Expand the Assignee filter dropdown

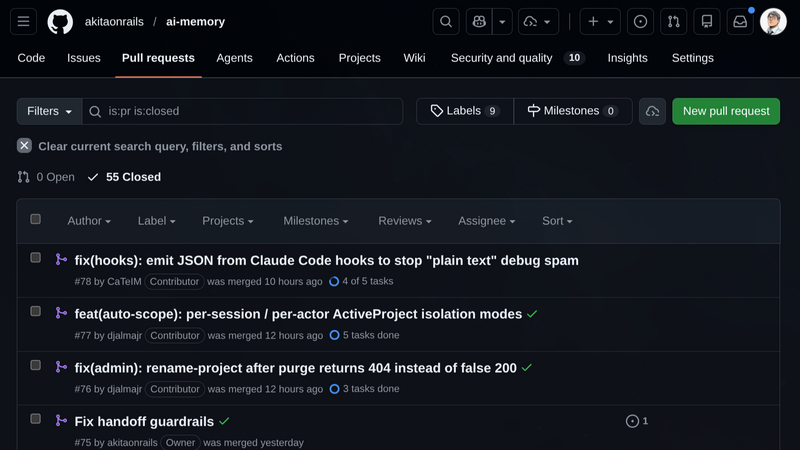tap(487, 221)
